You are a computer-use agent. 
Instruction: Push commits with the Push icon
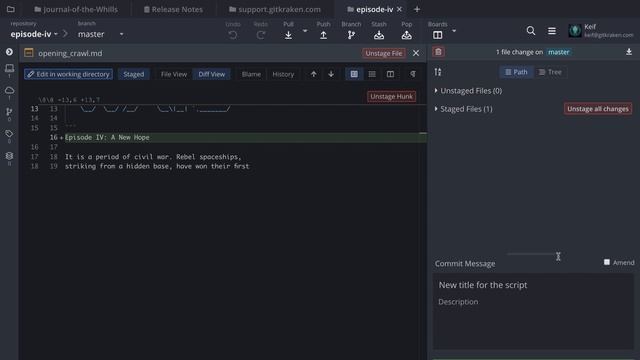[323, 35]
